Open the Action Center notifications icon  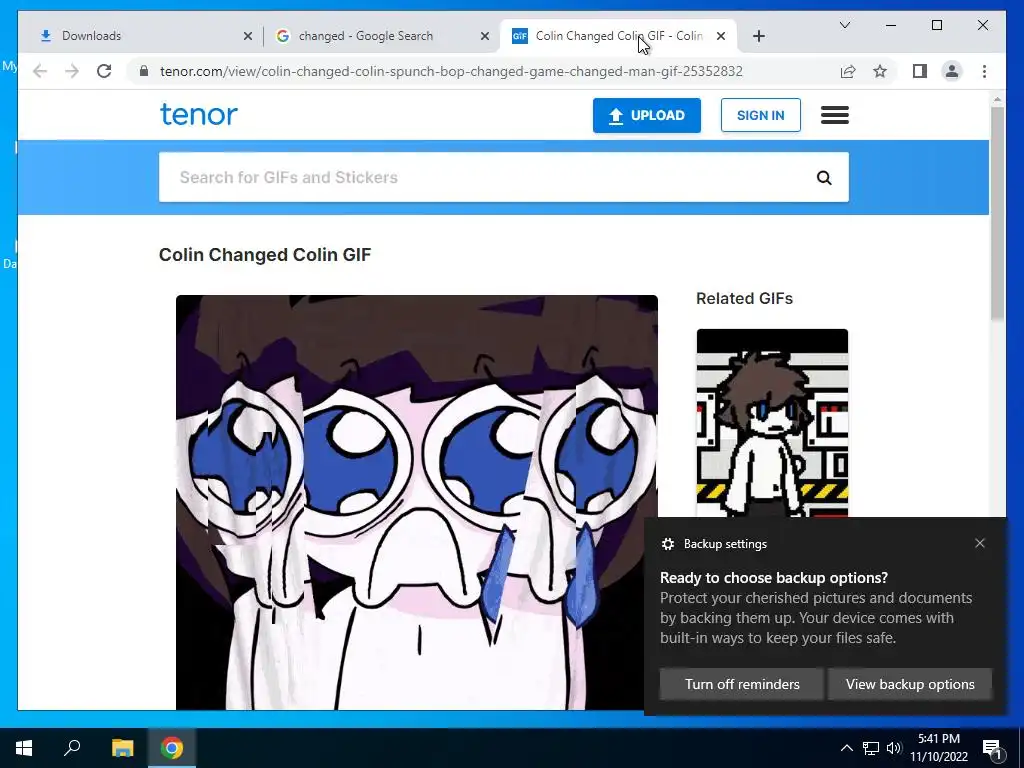click(992, 748)
